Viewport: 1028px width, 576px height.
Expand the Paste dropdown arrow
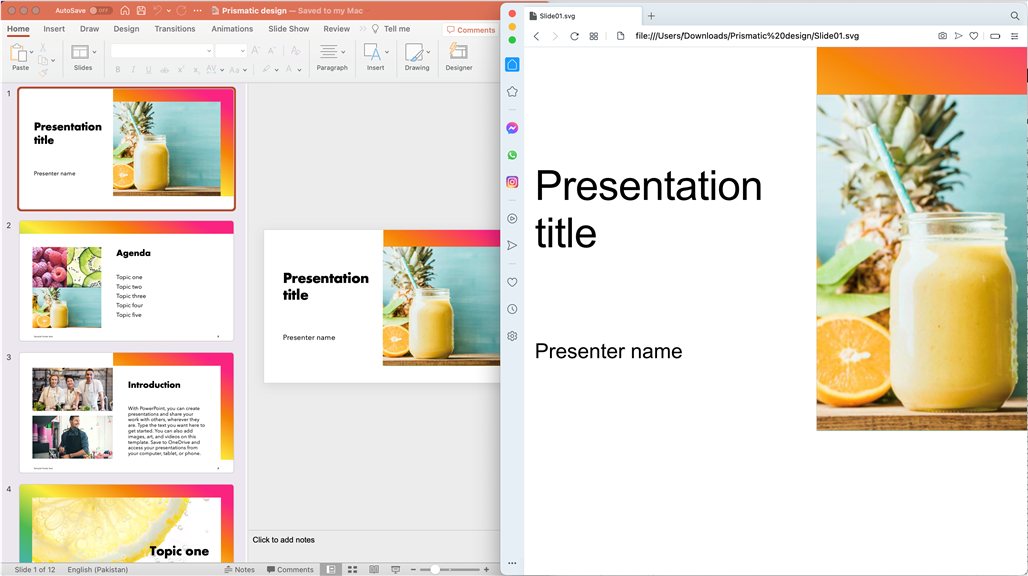tap(32, 52)
